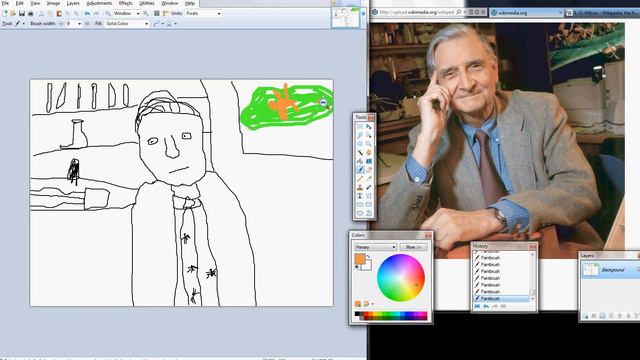Open the File menu
Screen dimensions: 640x360
pos(5,3)
